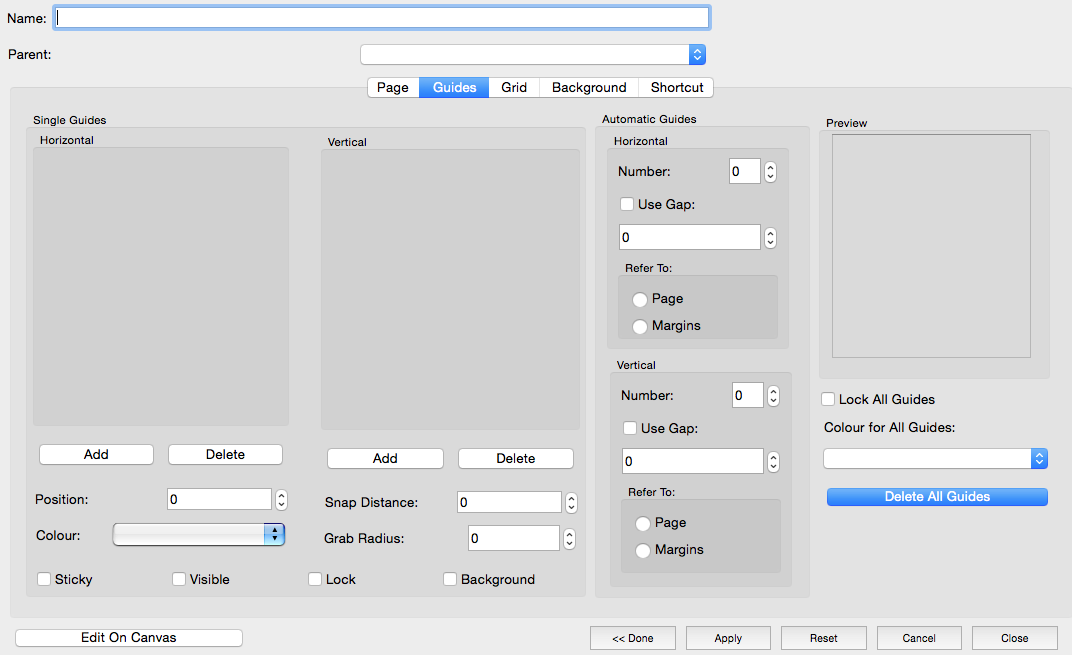The image size is (1072, 655).
Task: Switch to the Grid tab
Action: [514, 88]
